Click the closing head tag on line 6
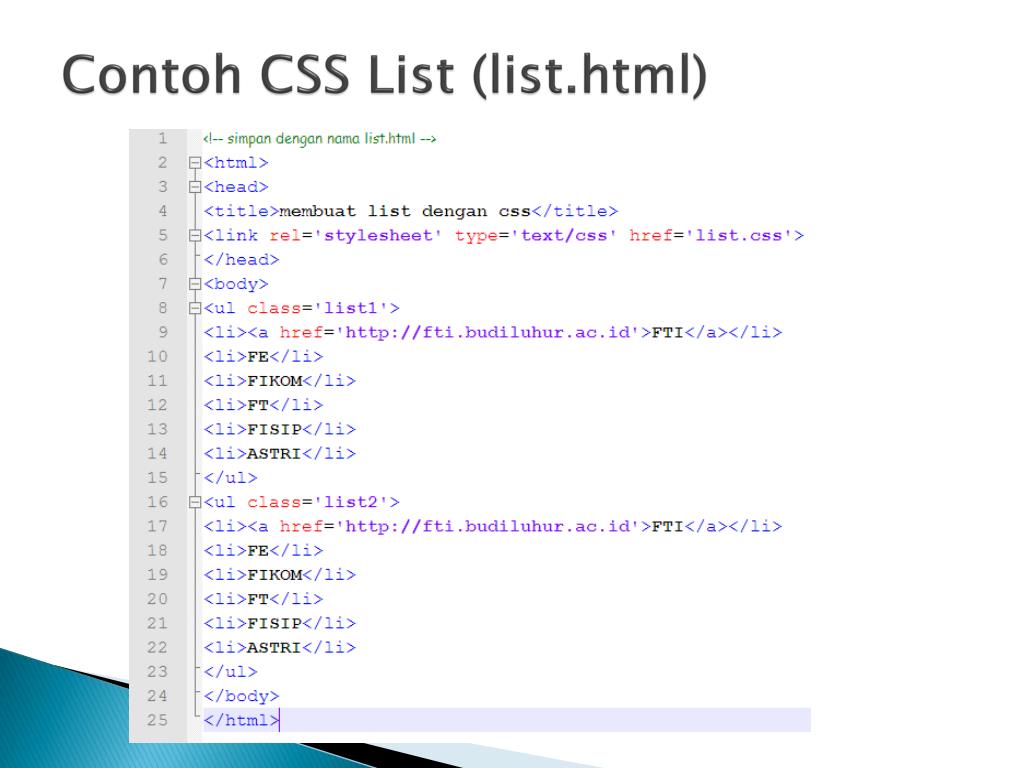This screenshot has height=768, width=1024. (242, 260)
